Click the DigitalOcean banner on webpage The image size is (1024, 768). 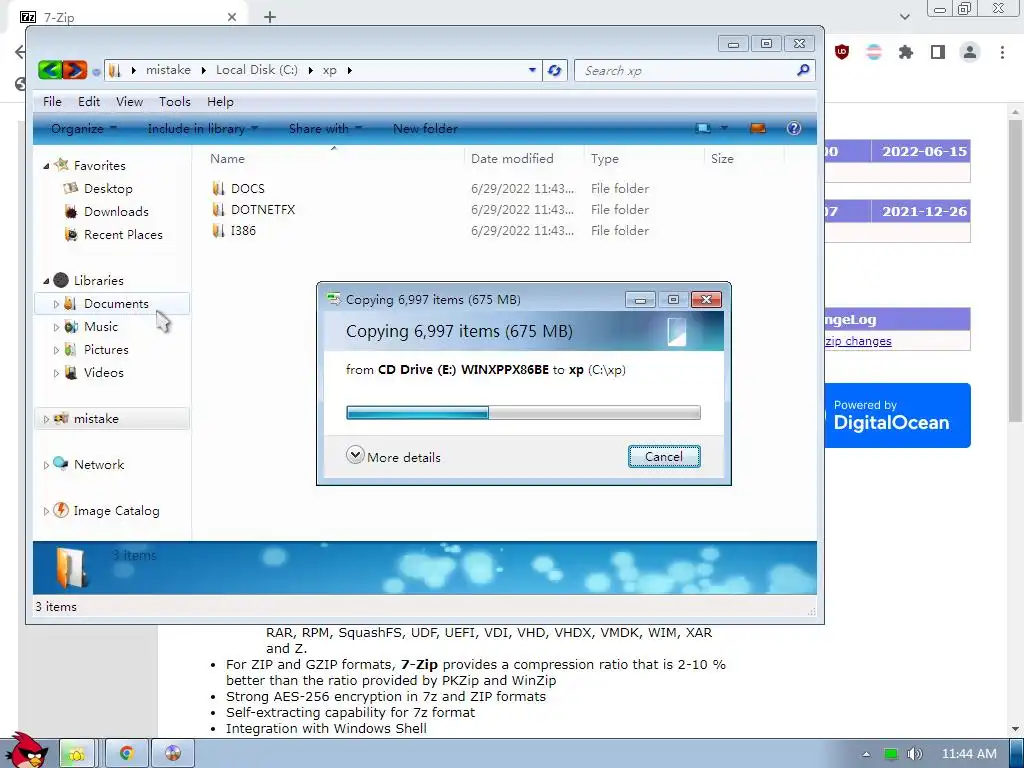pos(897,415)
